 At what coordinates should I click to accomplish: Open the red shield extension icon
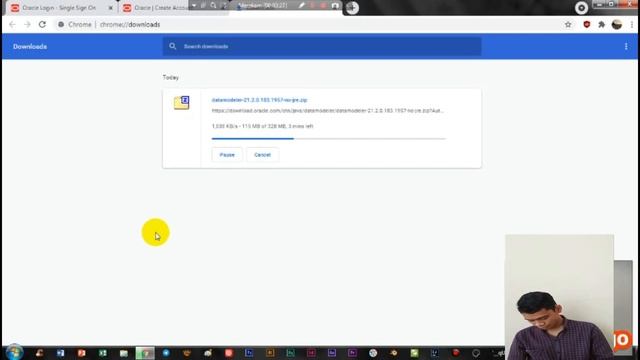[x=587, y=24]
